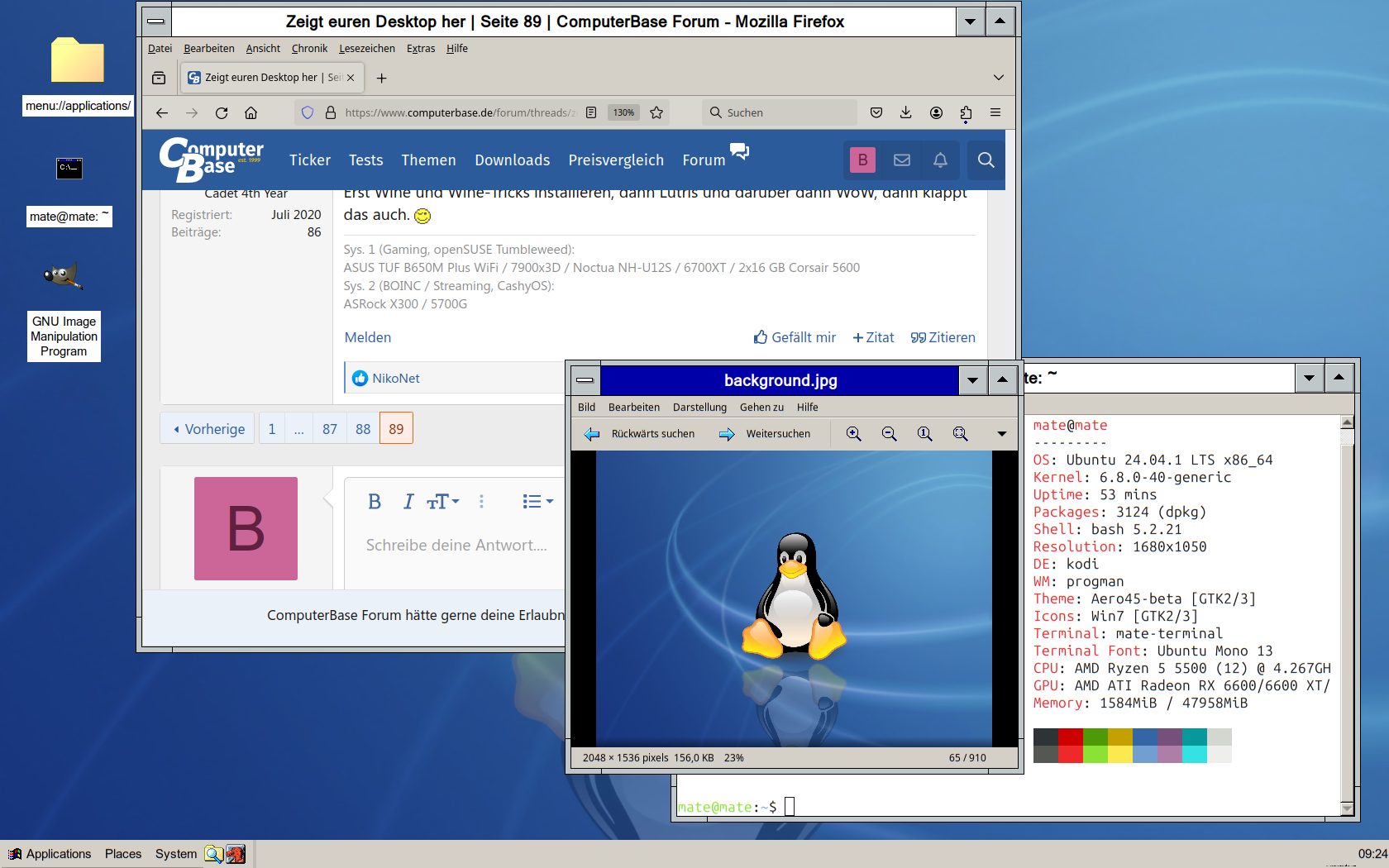This screenshot has height=868, width=1389.
Task: Go to next image with Weitersuchen
Action: pyautogui.click(x=765, y=434)
